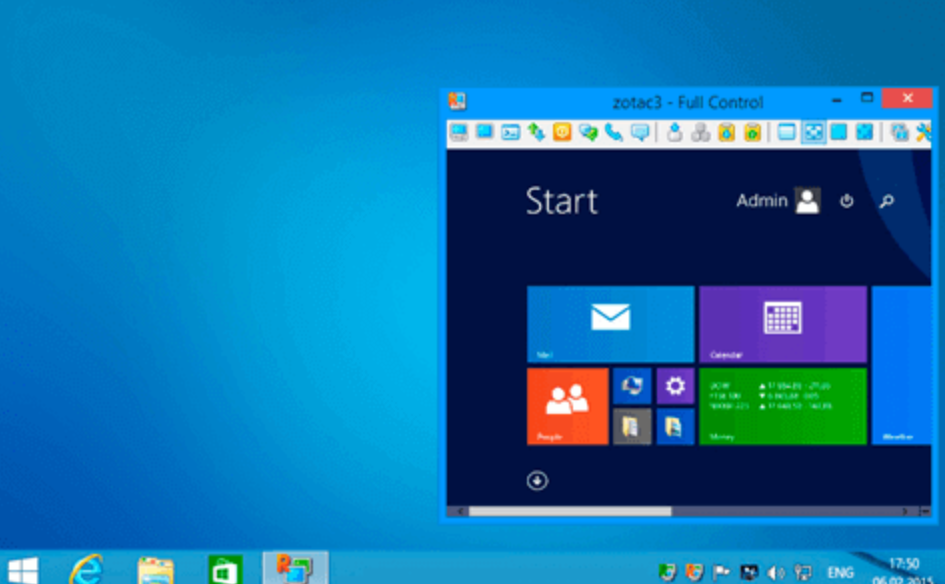The width and height of the screenshot is (945, 584).
Task: Click the horizontal scrollbar thumb in remote window
Action: click(x=570, y=511)
